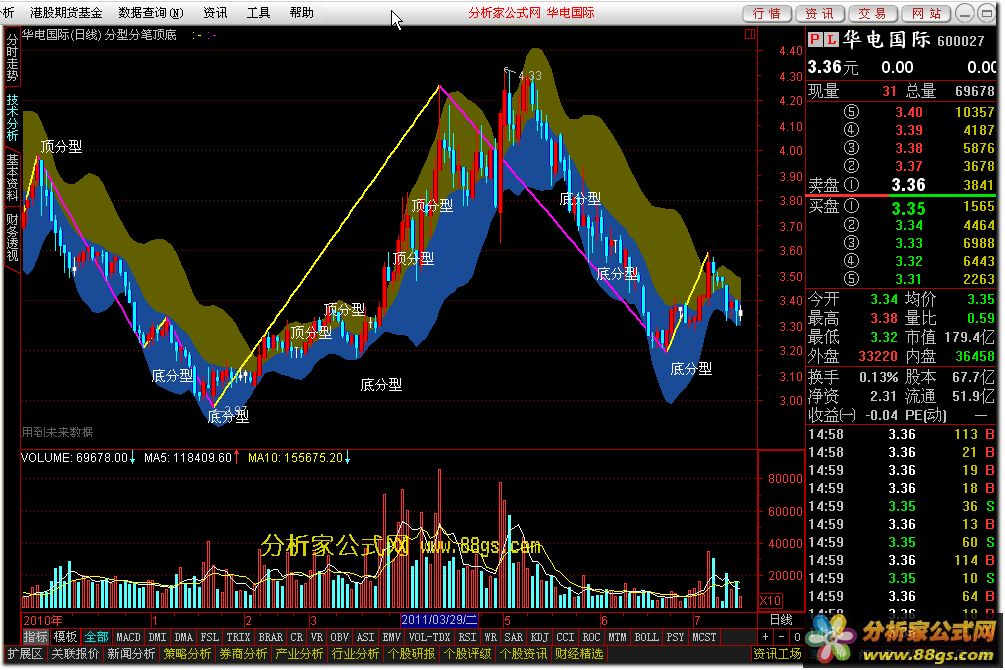Click the 资讯 button at top right

click(x=820, y=13)
